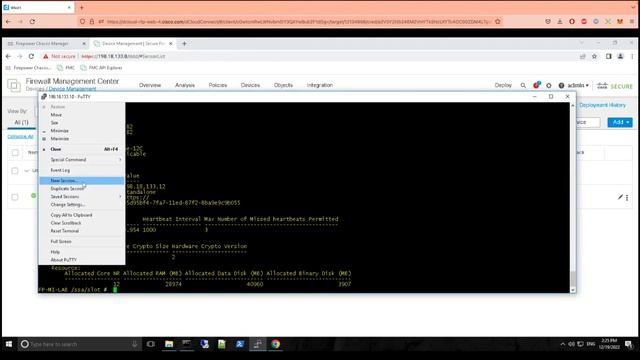Open the Policies menu in FMC
This screenshot has width=640, height=360.
218,85
